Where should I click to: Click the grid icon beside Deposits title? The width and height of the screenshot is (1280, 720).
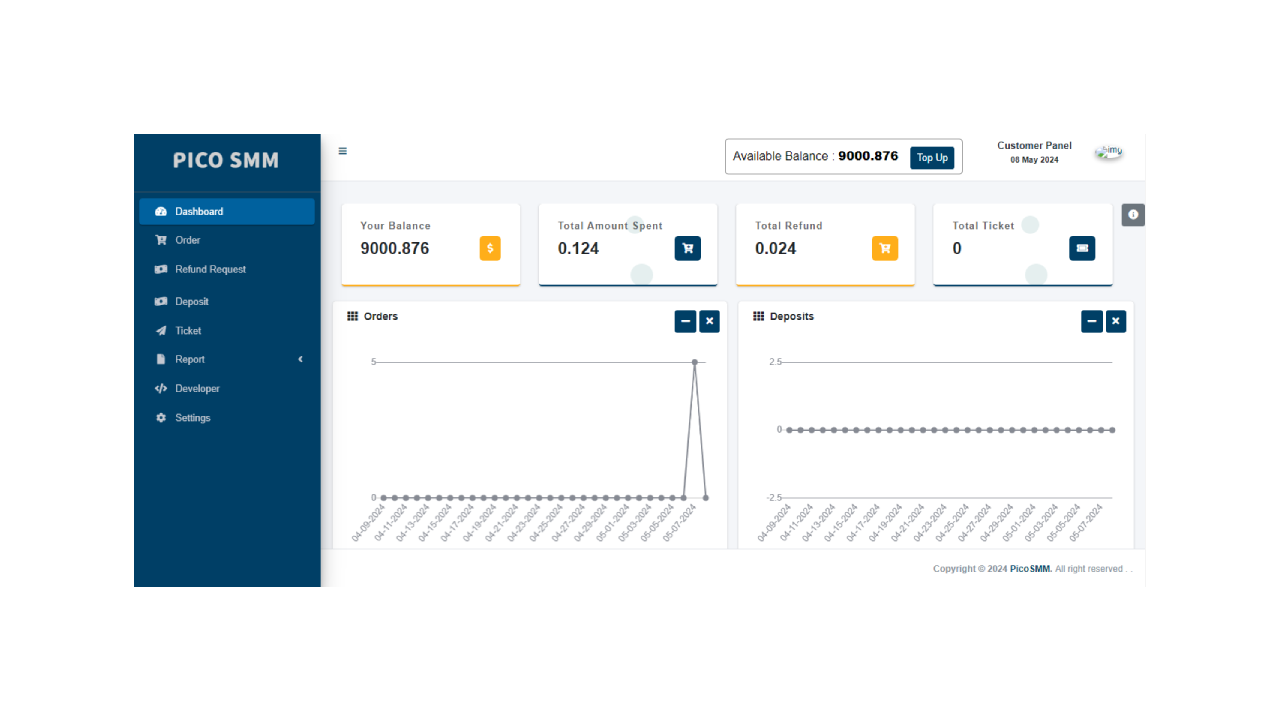pyautogui.click(x=759, y=316)
